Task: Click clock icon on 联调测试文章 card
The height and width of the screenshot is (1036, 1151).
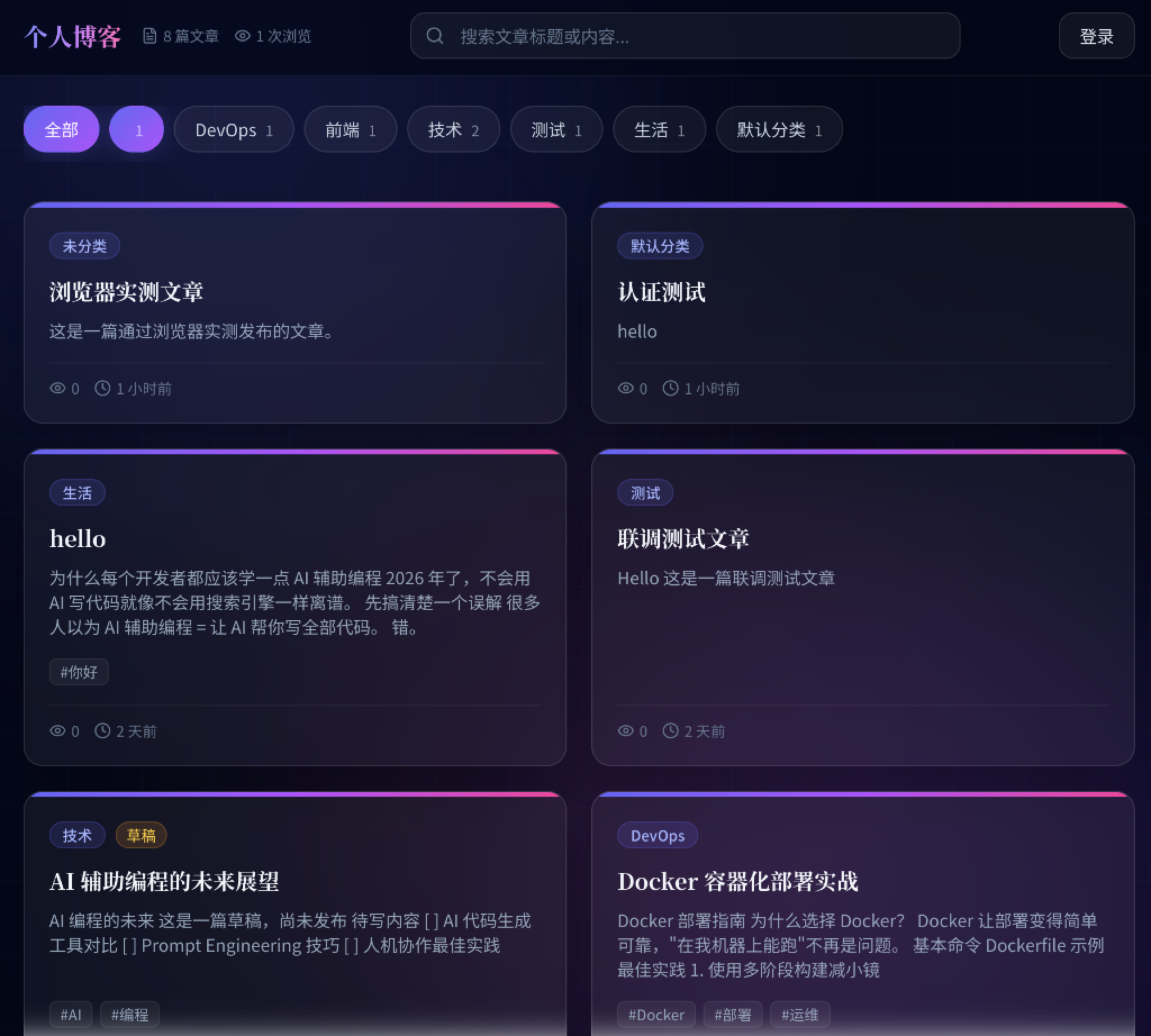Action: 671,731
